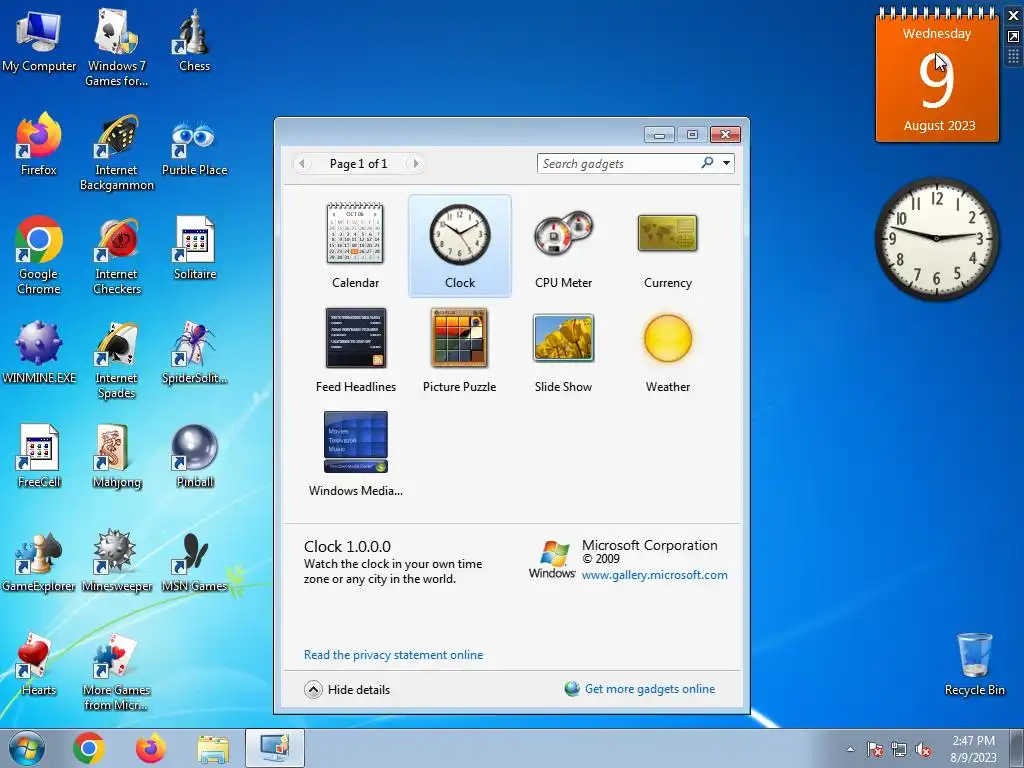Close the desktop Calendar gadget
Screen dimensions: 1024x768
click(x=1014, y=15)
